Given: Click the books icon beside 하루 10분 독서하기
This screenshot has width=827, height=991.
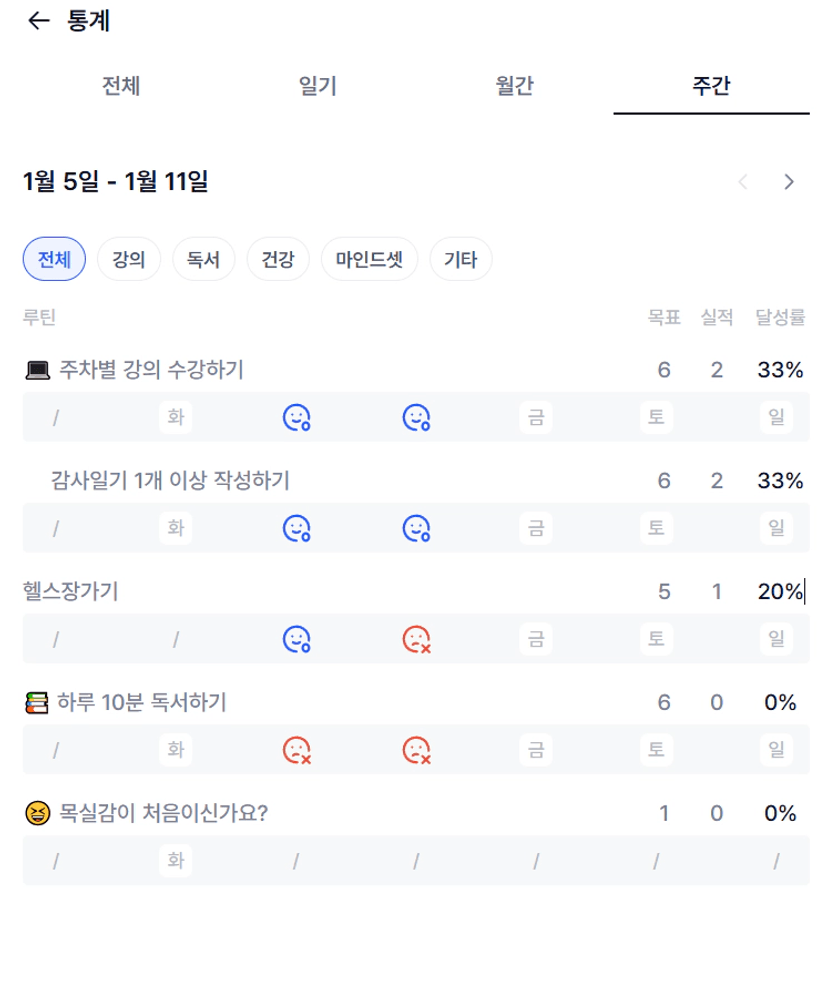Looking at the screenshot, I should point(37,703).
